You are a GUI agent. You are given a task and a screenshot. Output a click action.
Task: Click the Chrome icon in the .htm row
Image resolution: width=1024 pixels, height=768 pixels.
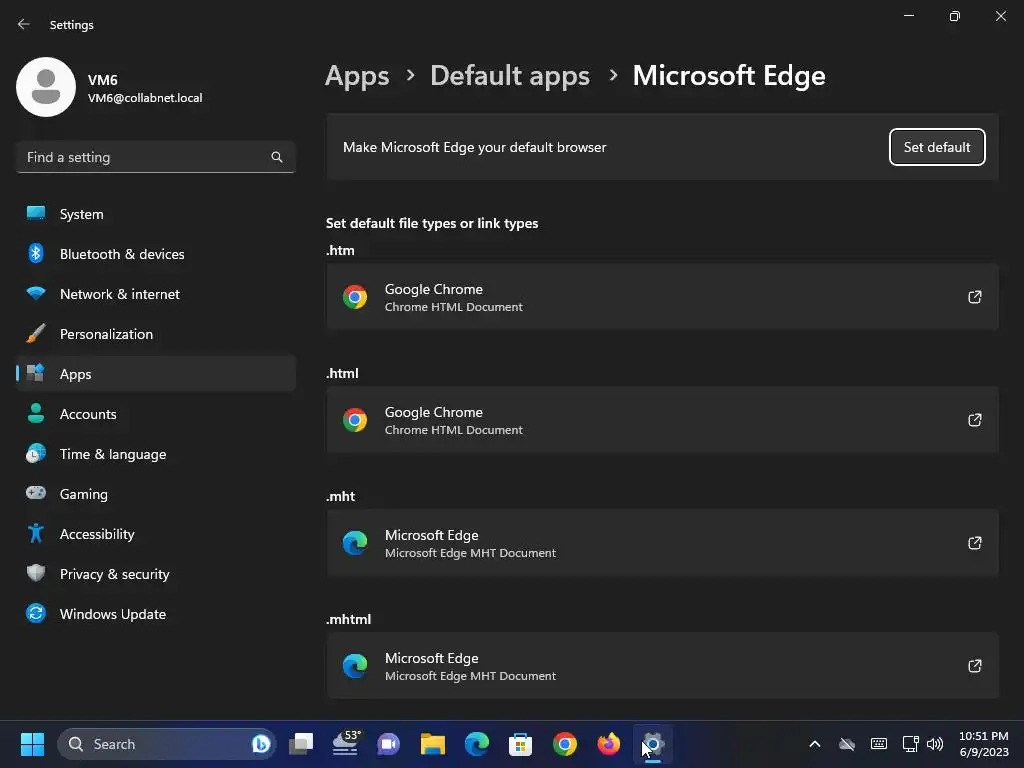click(355, 297)
